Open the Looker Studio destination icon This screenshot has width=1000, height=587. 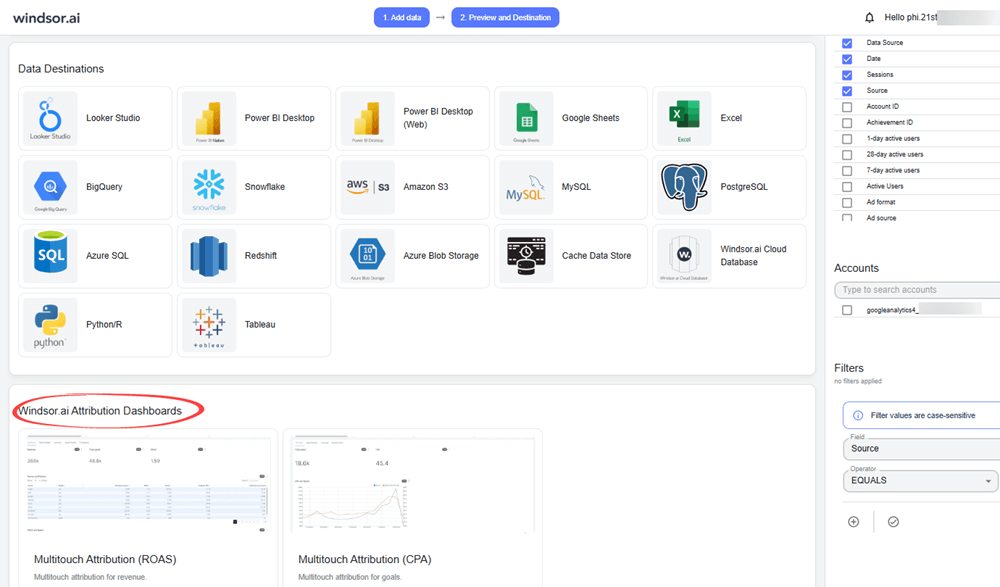(x=50, y=118)
